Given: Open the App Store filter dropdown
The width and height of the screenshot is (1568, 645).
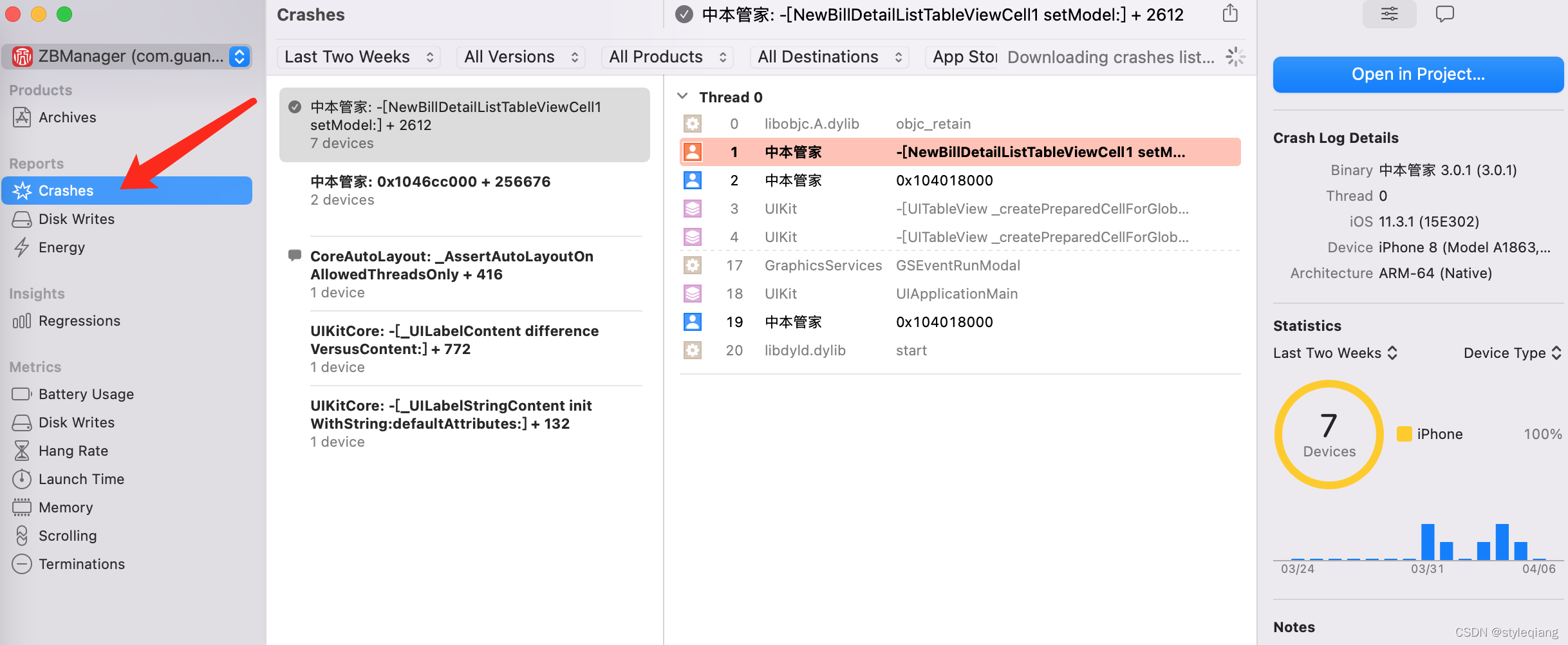Looking at the screenshot, I should pyautogui.click(x=962, y=57).
